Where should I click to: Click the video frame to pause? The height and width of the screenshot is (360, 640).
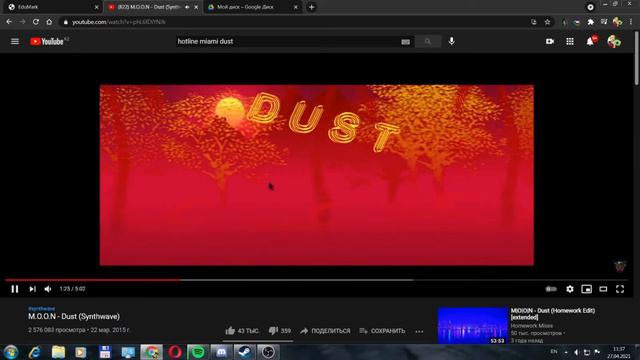click(316, 175)
